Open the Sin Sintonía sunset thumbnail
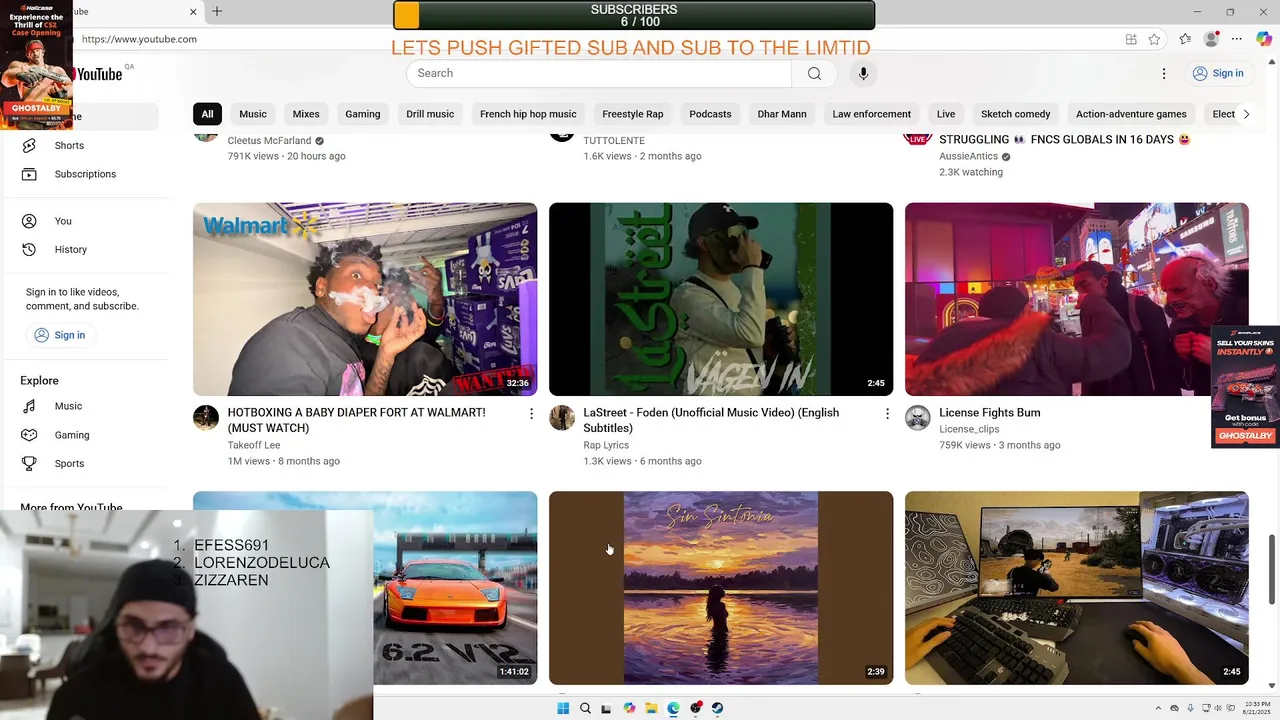1280x720 pixels. pos(721,588)
